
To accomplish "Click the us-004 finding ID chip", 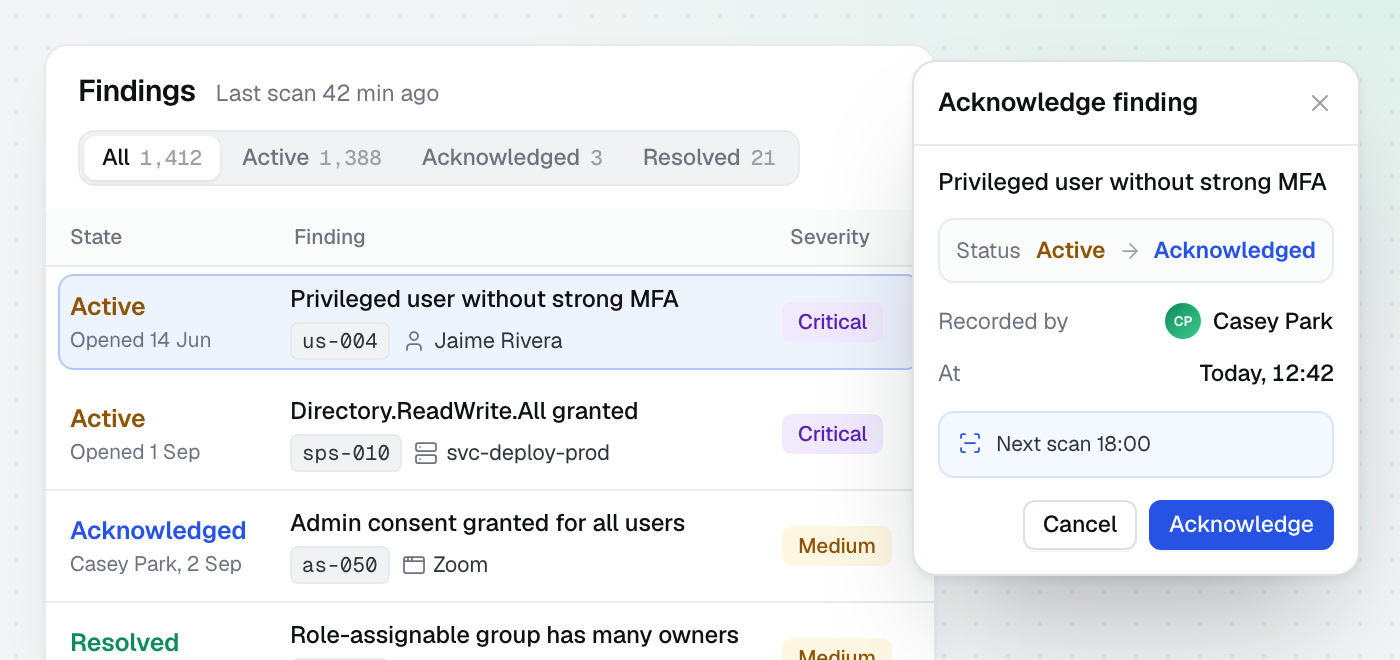I will (x=340, y=341).
